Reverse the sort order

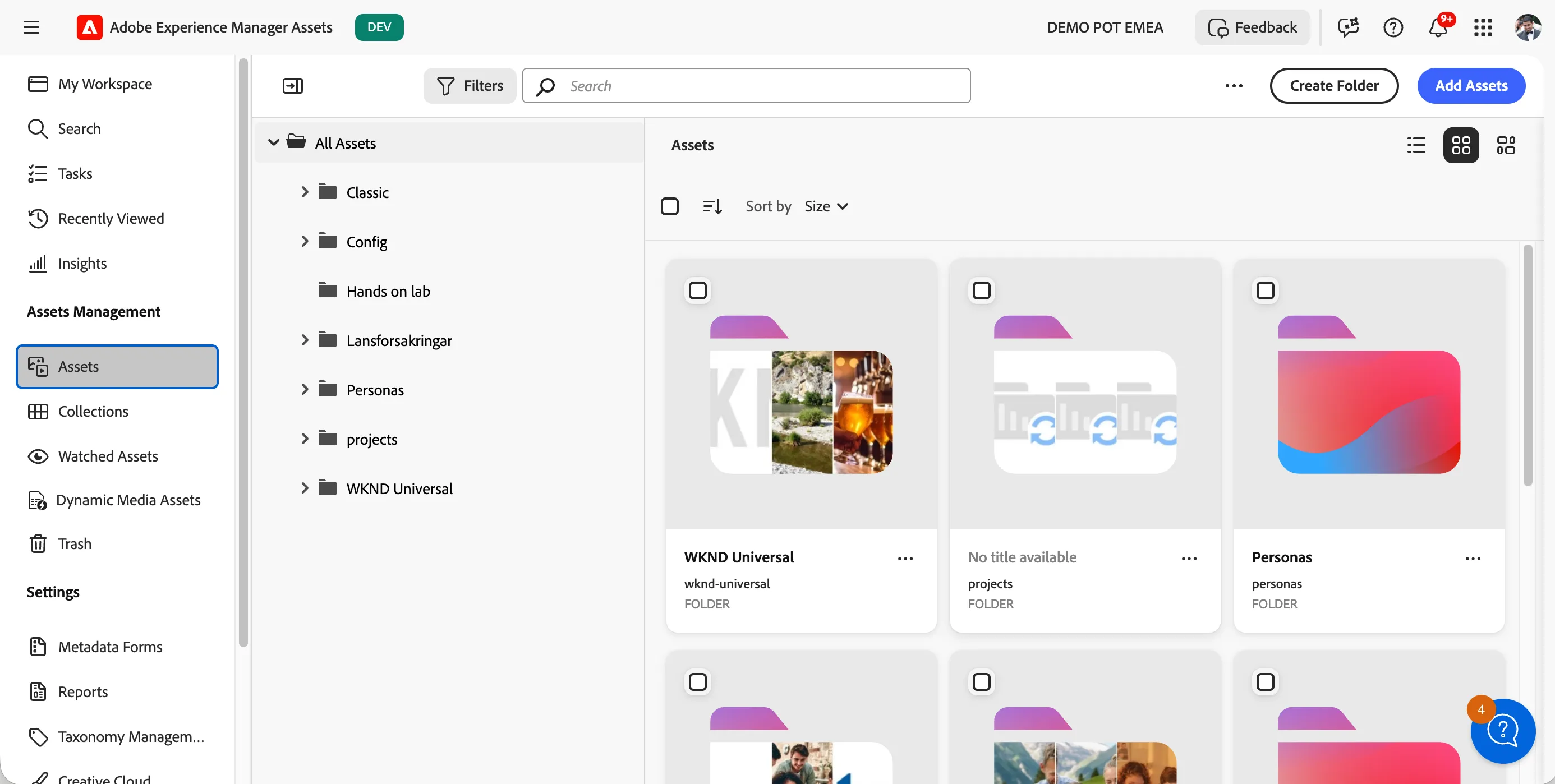tap(712, 206)
